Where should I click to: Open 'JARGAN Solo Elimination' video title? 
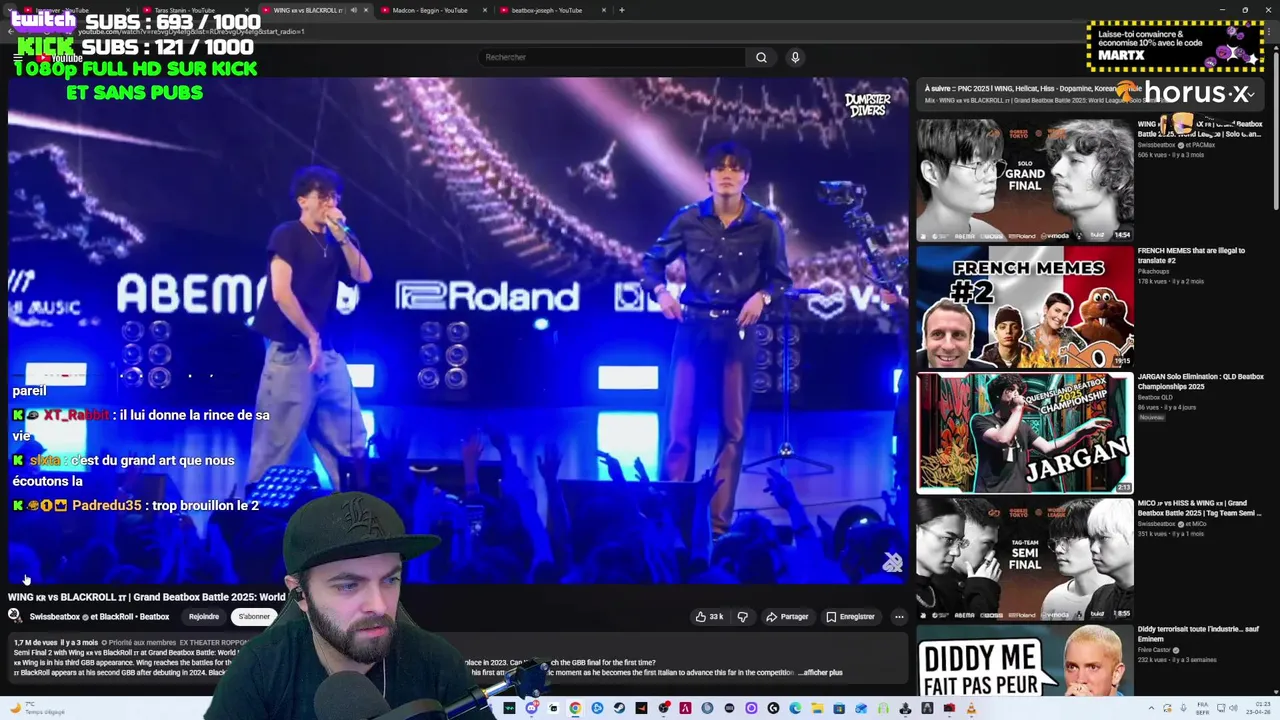[1200, 381]
